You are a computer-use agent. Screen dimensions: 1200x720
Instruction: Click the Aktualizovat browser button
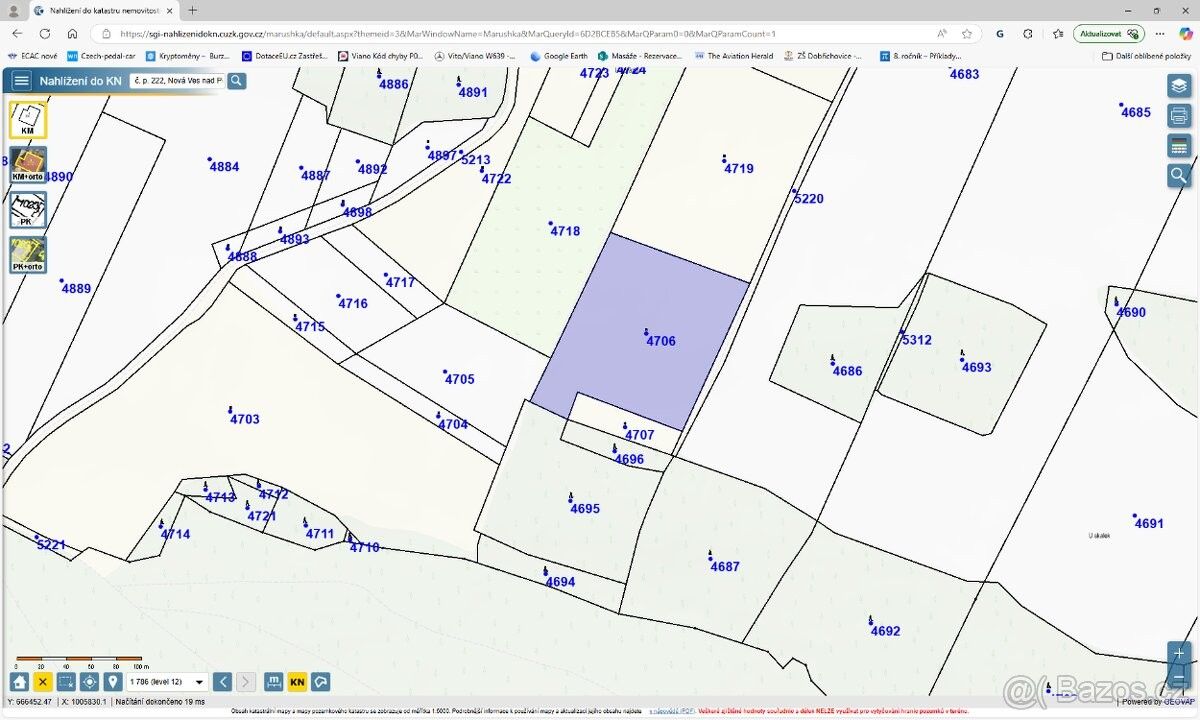click(1108, 33)
